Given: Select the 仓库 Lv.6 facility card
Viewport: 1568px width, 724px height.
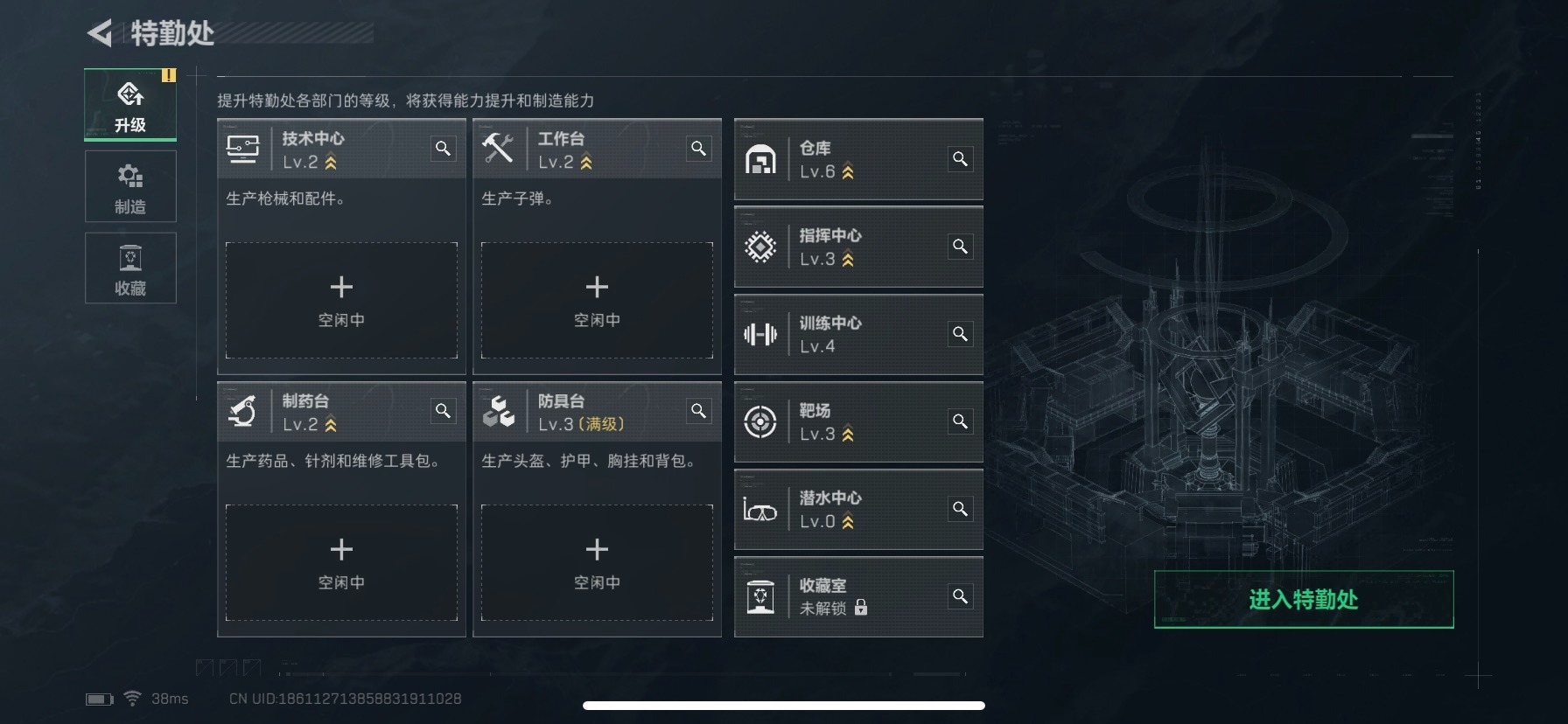Looking at the screenshot, I should click(x=858, y=159).
